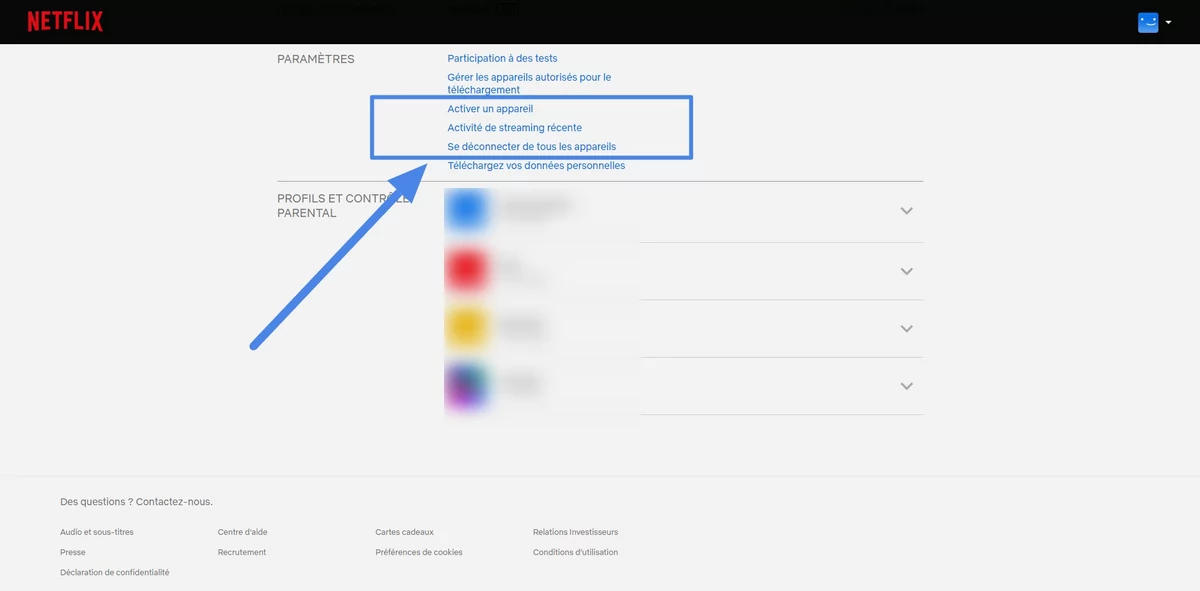Click the PROFILS ET CONTRÔLE PARENTAL heading
The width and height of the screenshot is (1200, 591).
pyautogui.click(x=344, y=206)
